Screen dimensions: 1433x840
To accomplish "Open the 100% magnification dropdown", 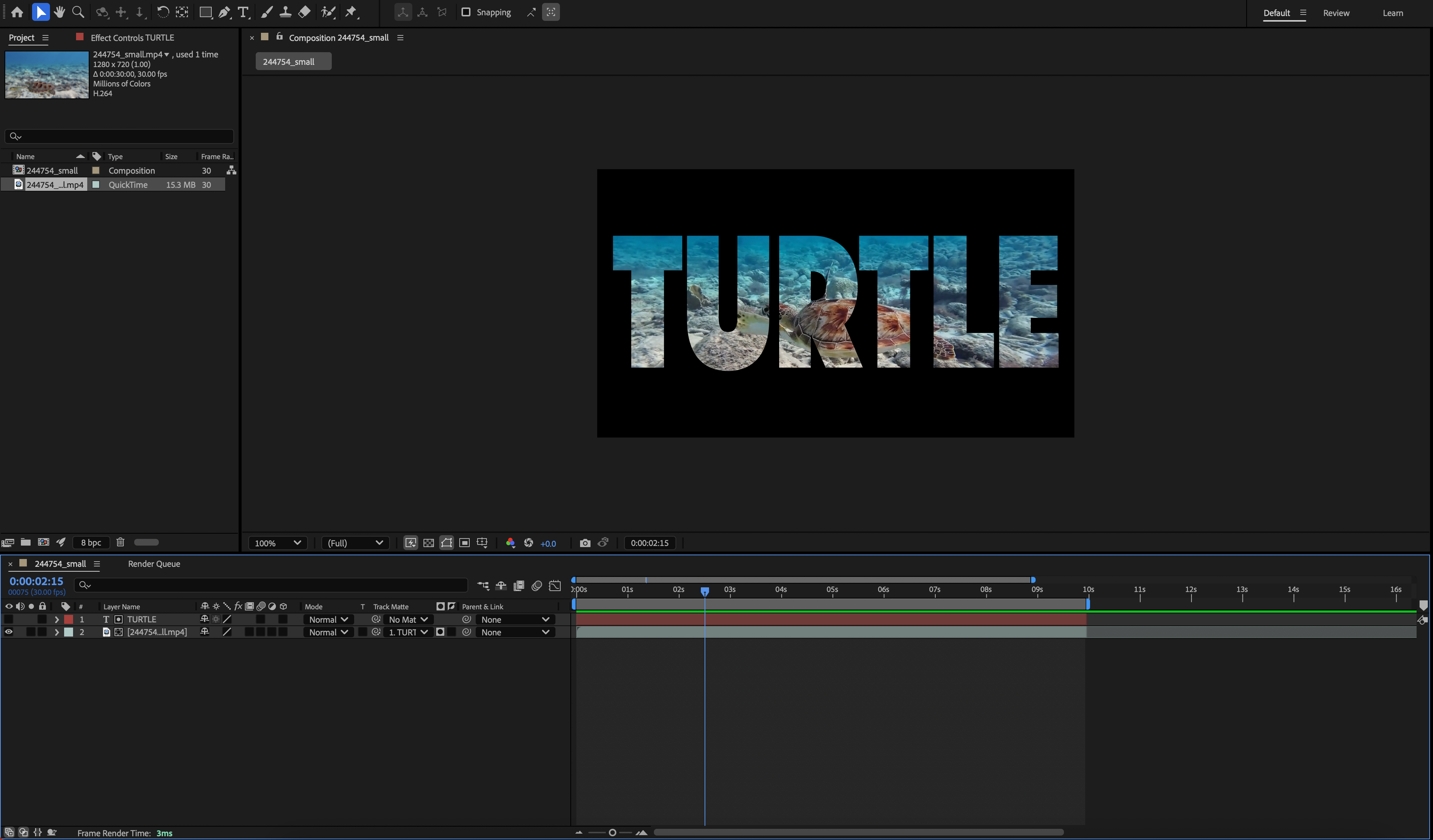I will click(277, 543).
